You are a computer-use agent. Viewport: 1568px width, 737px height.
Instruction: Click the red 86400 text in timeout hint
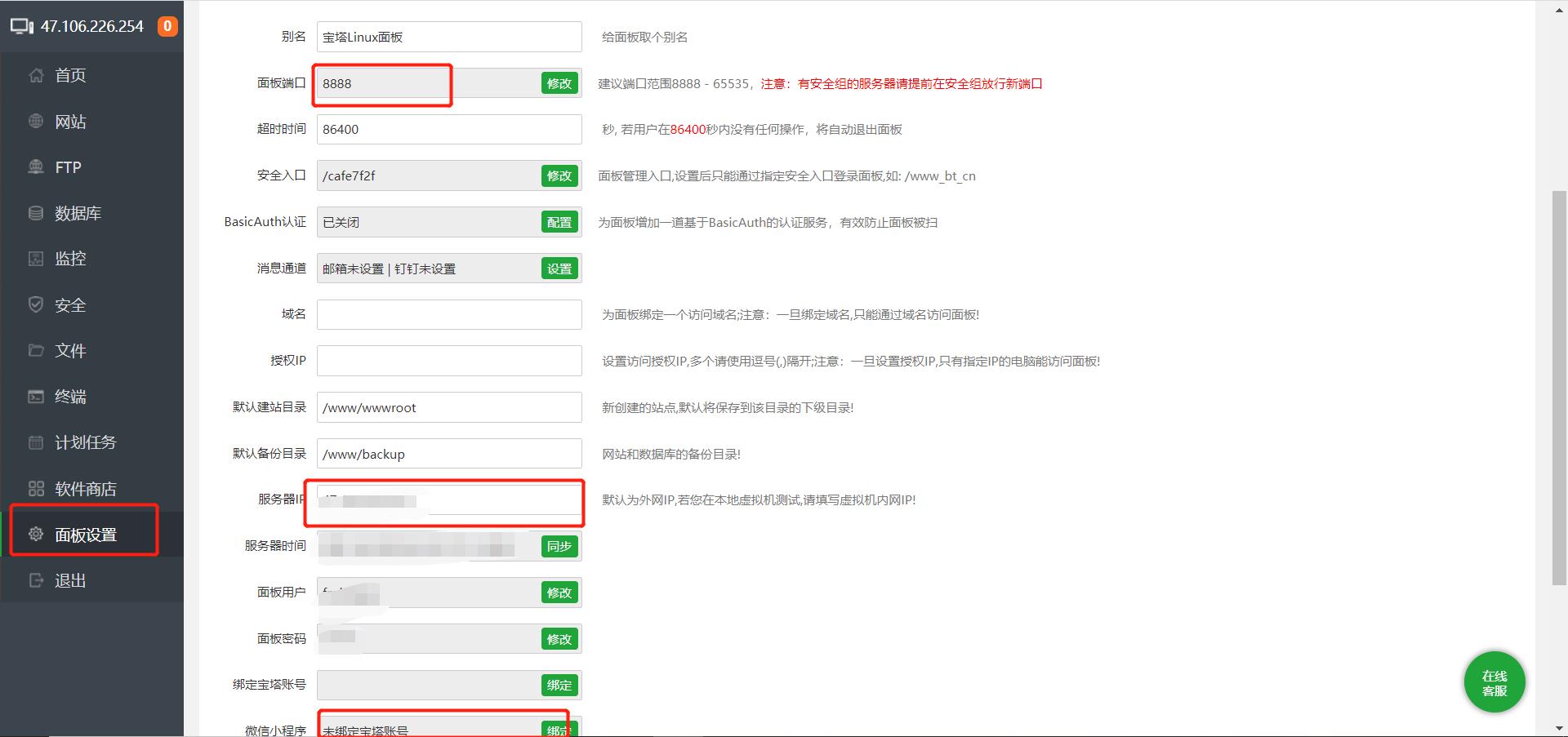(x=688, y=129)
